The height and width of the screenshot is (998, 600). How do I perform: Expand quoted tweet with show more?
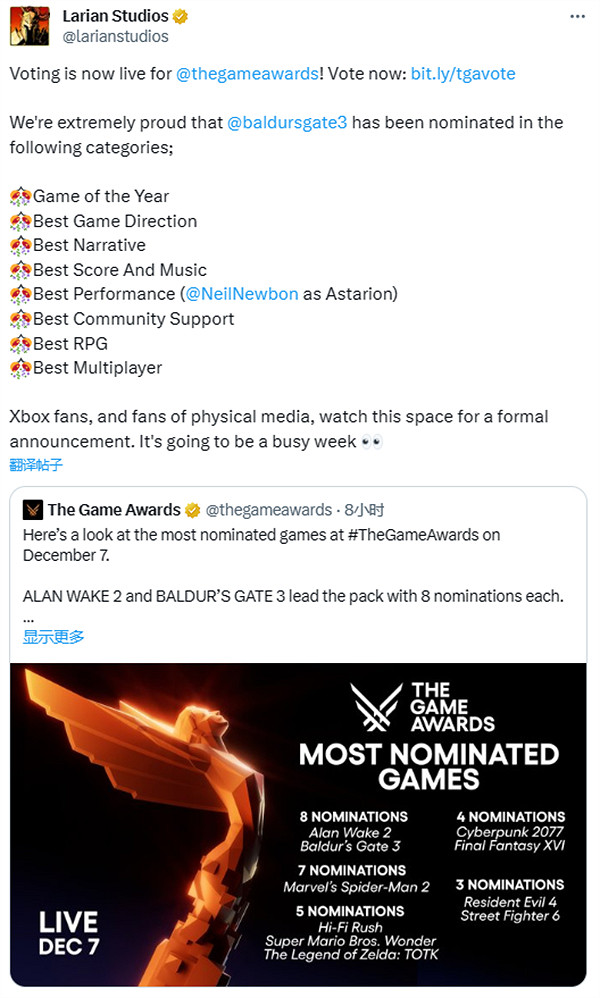coord(53,637)
